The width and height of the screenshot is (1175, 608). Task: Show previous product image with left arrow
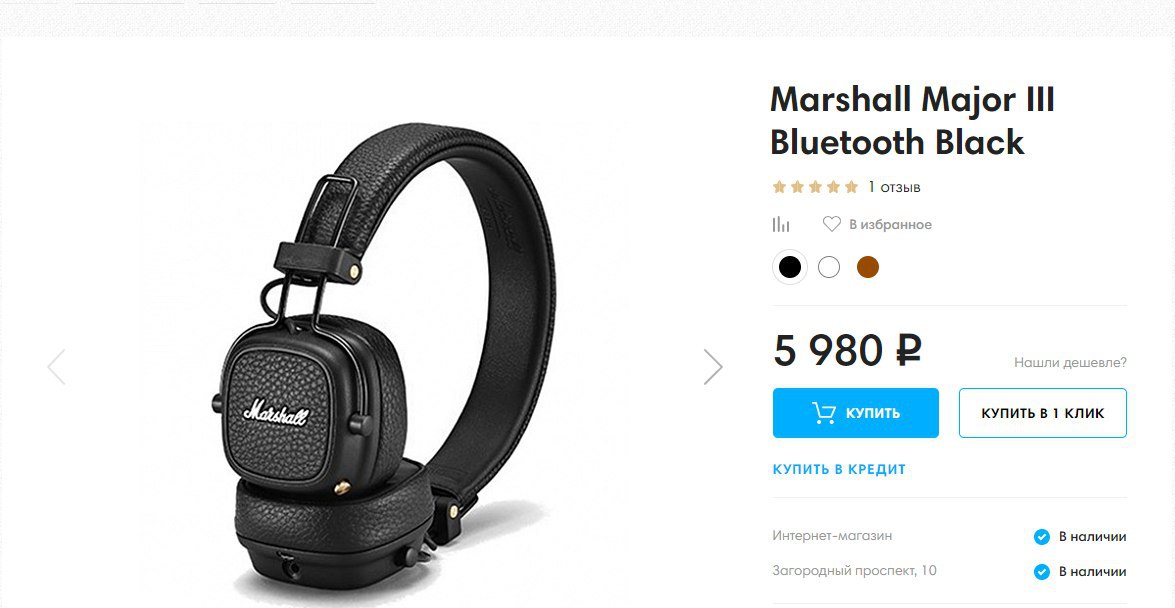click(x=56, y=367)
